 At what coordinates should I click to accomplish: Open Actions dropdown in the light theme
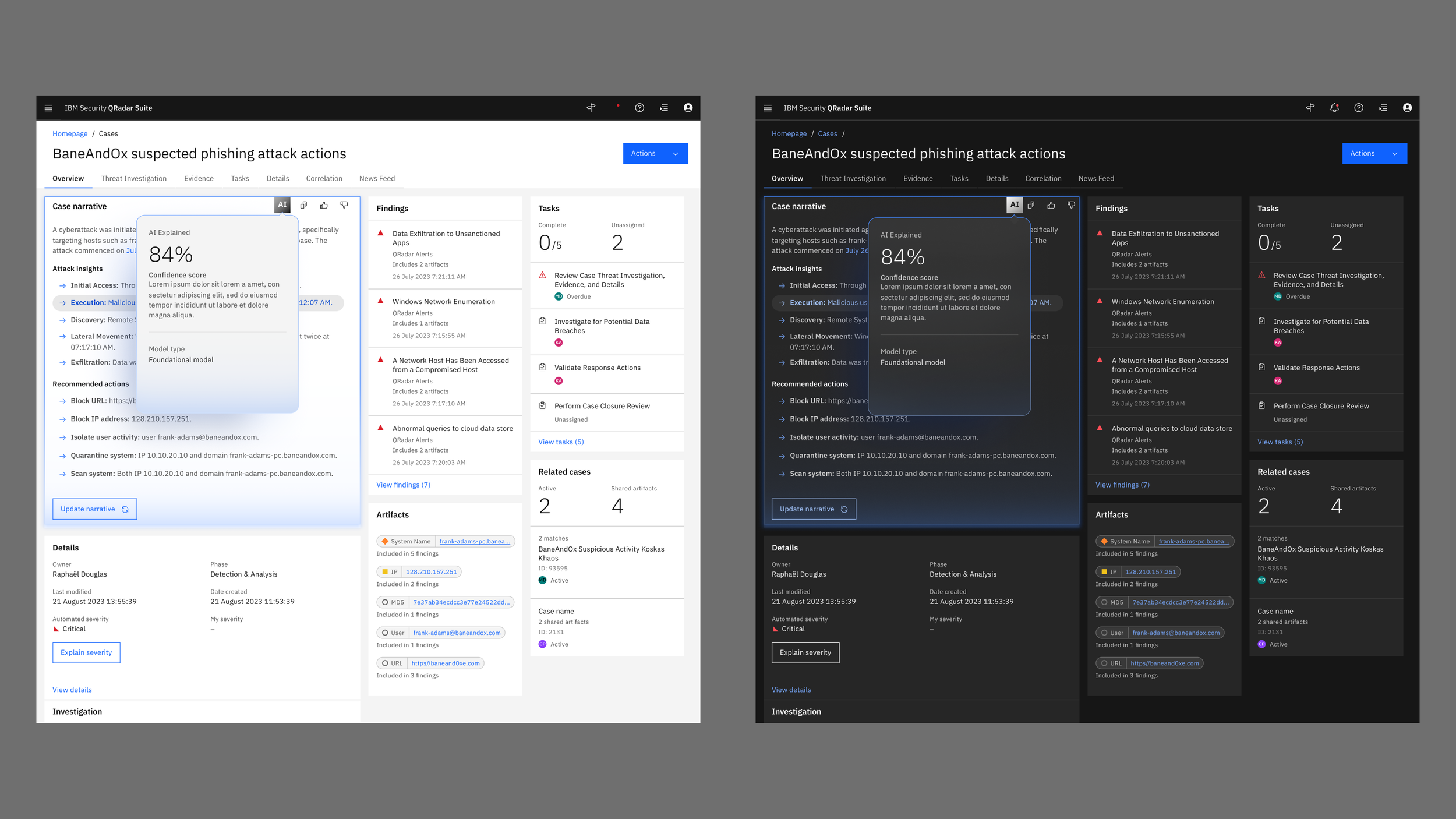point(655,153)
